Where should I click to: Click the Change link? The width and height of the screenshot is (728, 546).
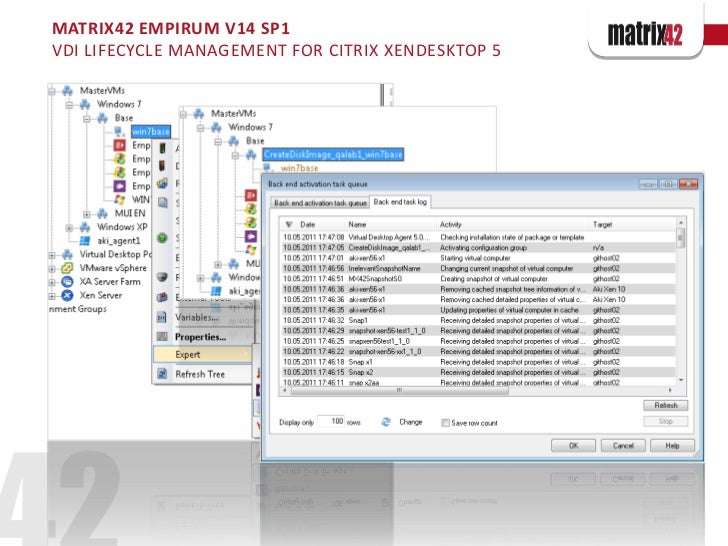(x=411, y=422)
